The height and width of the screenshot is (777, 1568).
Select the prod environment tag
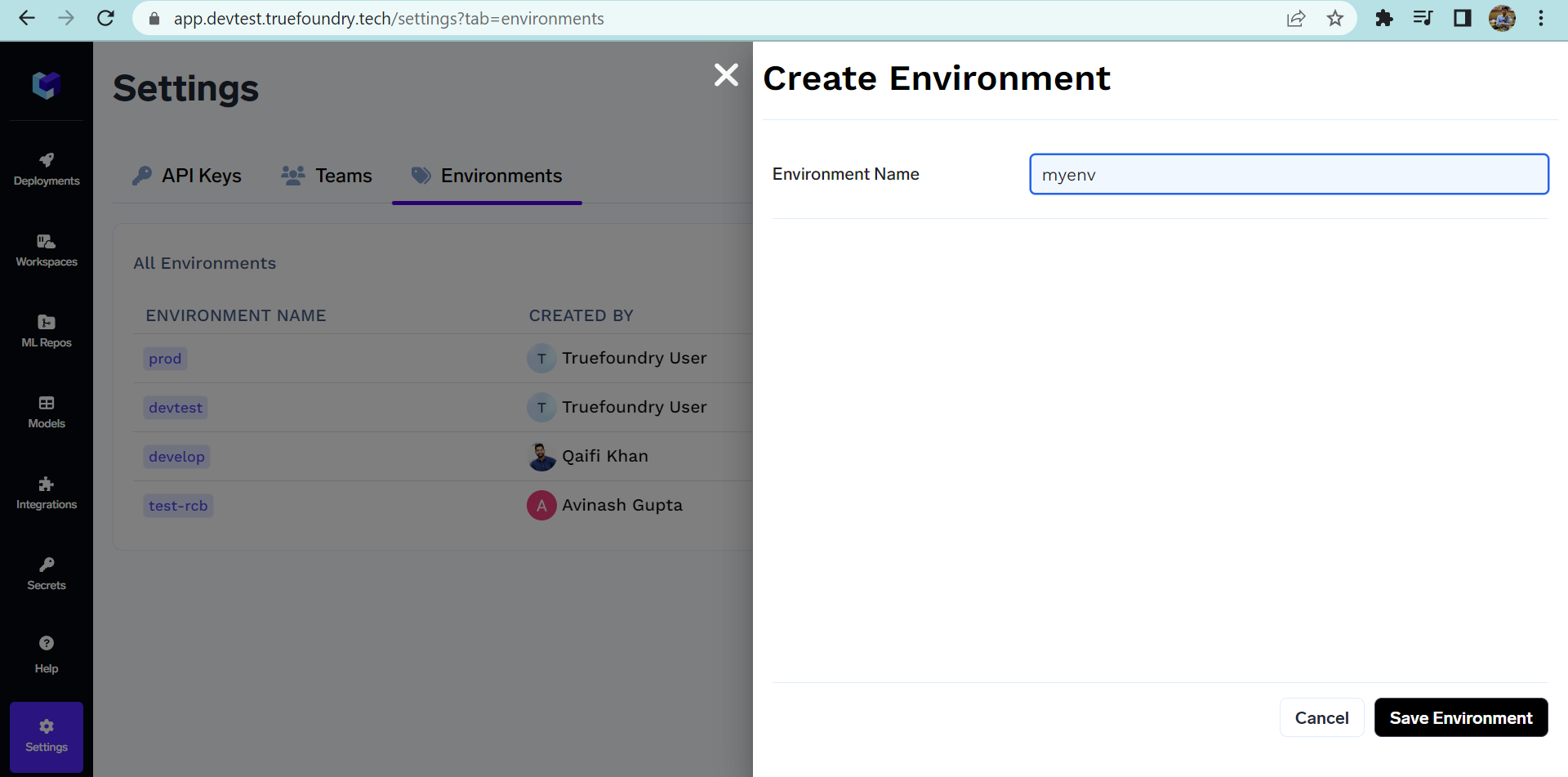pos(165,359)
